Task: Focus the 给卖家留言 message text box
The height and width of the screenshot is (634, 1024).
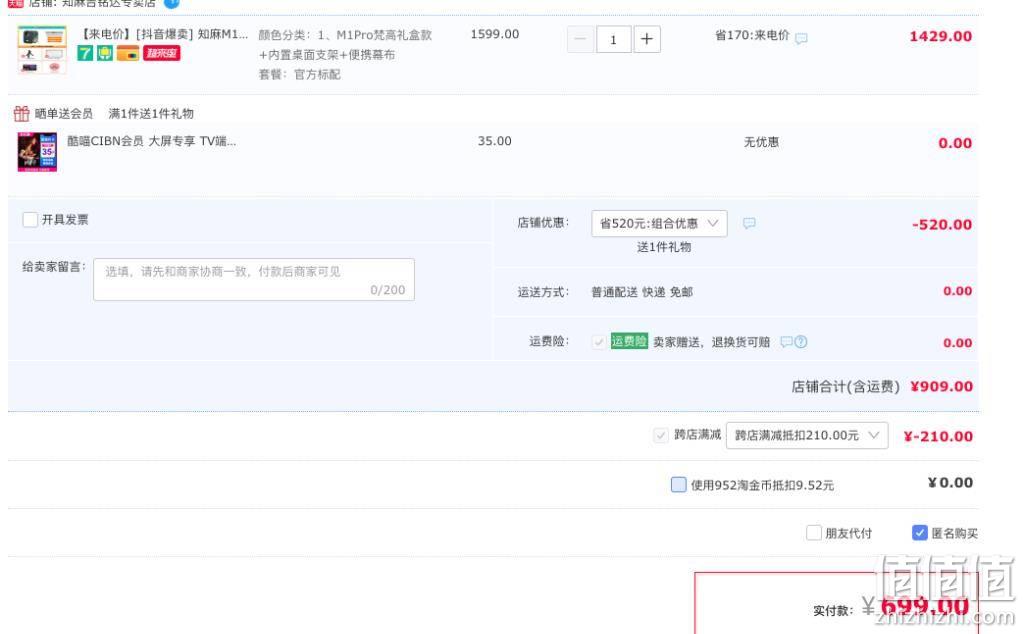Action: coord(254,279)
